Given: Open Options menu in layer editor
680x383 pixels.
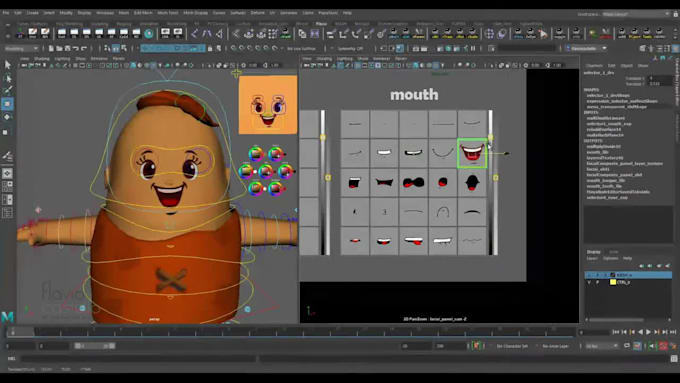Looking at the screenshot, I should point(610,259).
